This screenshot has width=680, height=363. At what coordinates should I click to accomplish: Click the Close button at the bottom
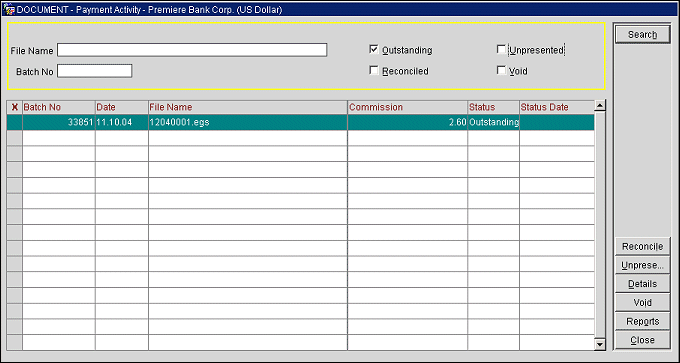(x=643, y=340)
